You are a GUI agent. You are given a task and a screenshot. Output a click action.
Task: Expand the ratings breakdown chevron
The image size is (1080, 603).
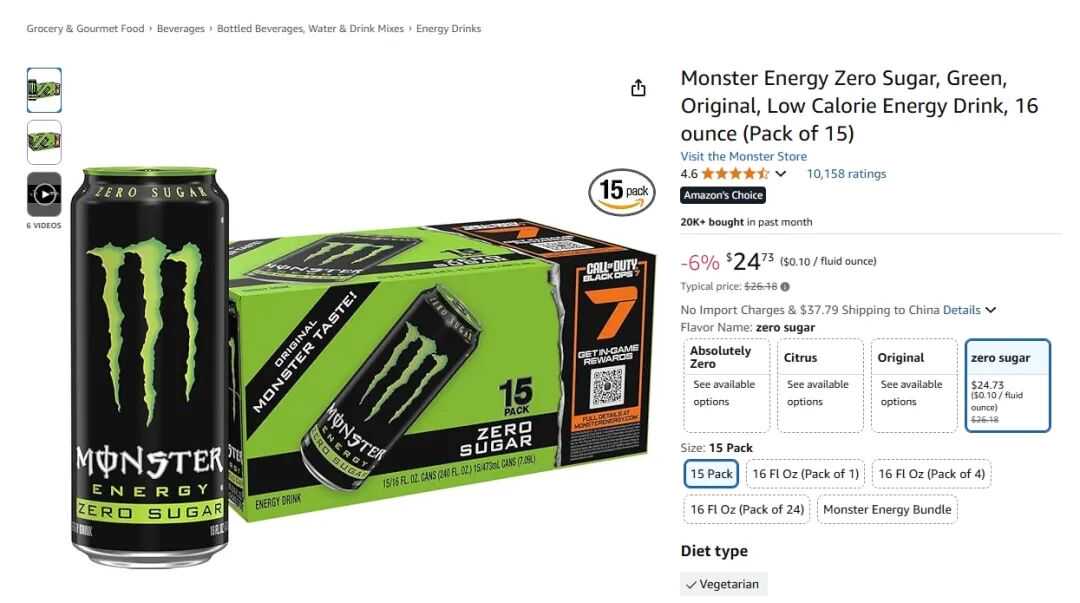pos(780,174)
